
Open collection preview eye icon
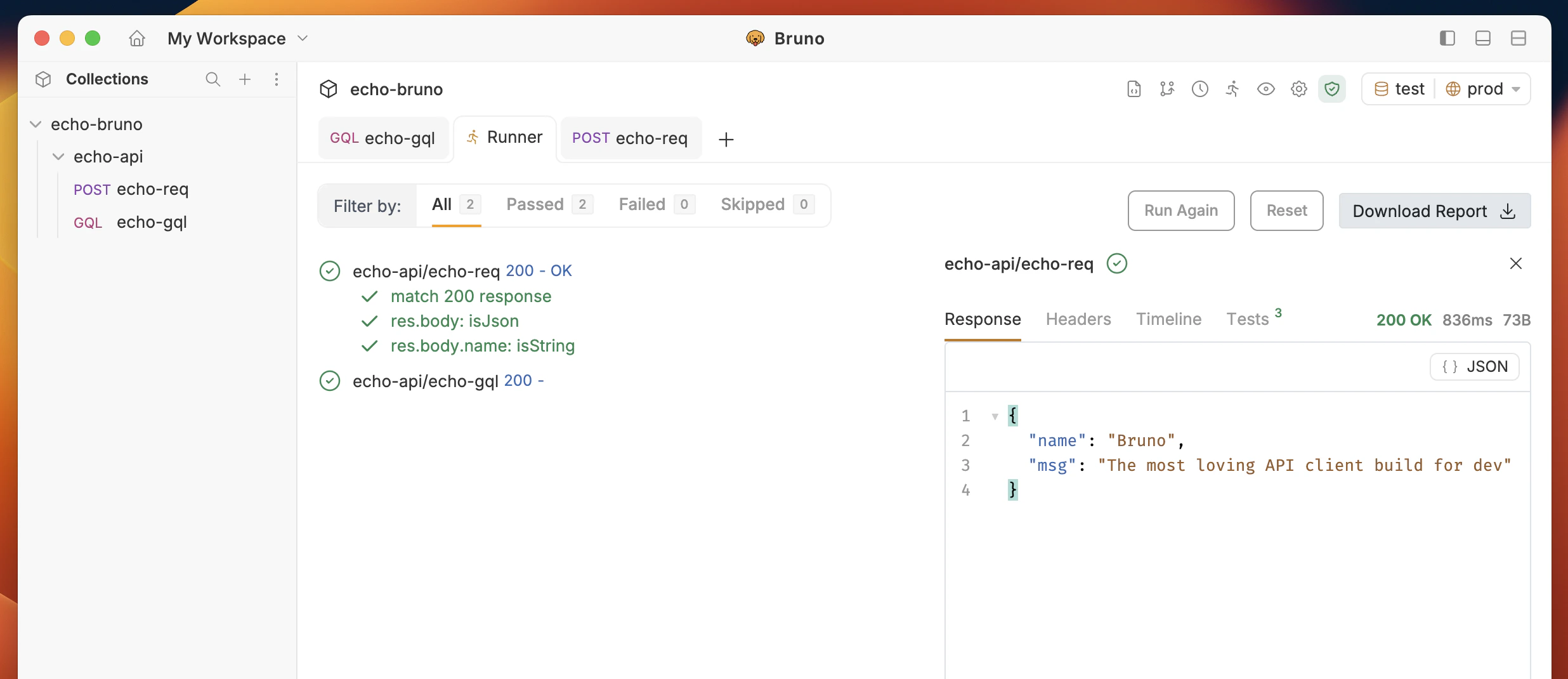[x=1266, y=89]
